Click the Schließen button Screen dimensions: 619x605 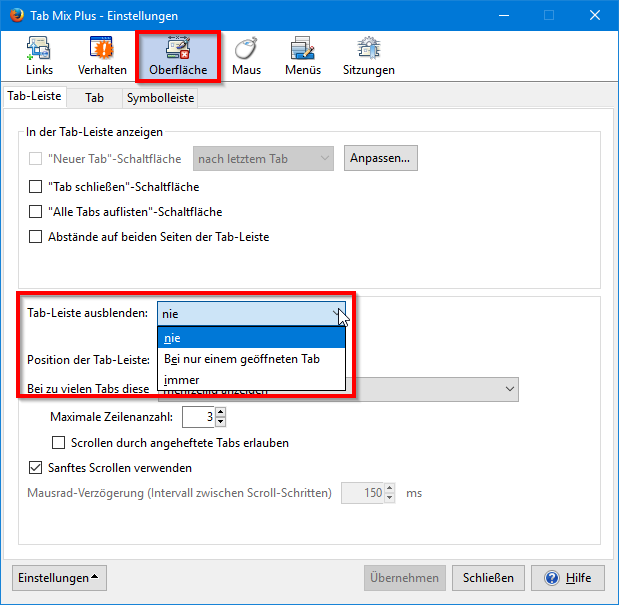pos(488,578)
